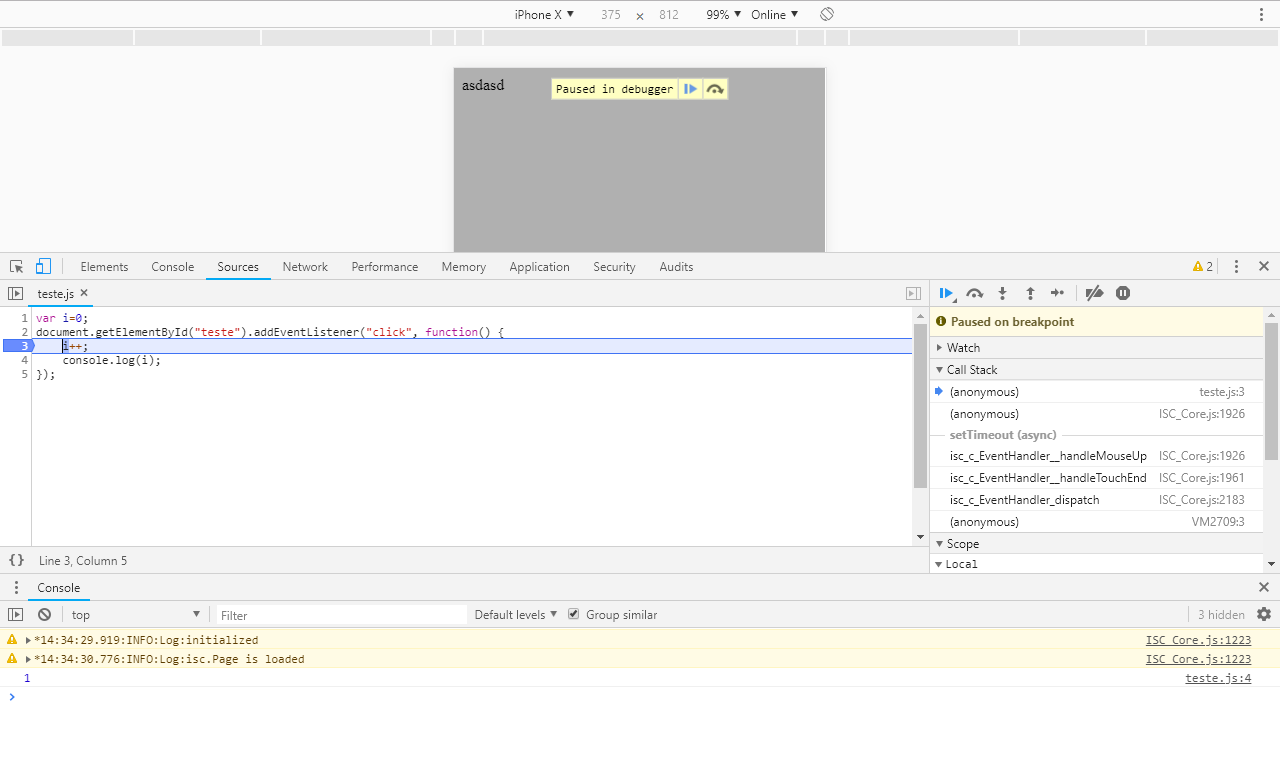This screenshot has width=1280, height=780.
Task: Click Step into next function call icon
Action: [1002, 293]
